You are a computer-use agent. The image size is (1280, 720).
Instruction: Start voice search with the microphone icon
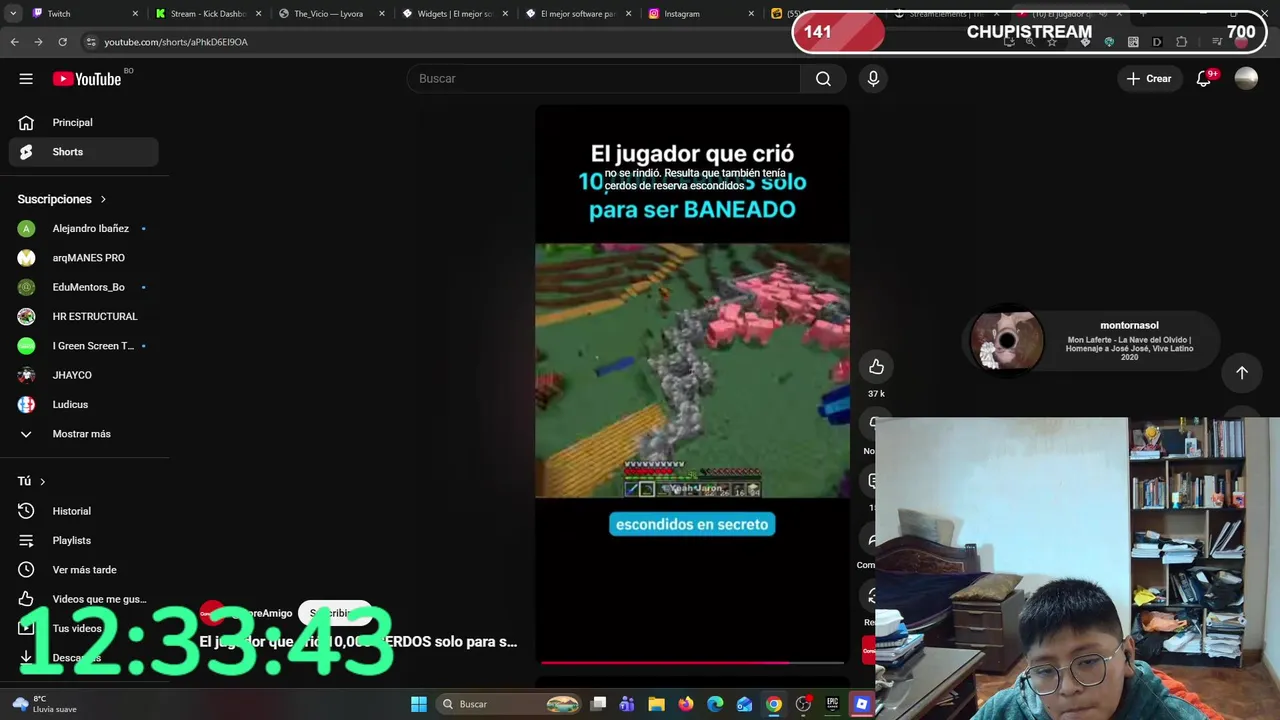pos(873,79)
